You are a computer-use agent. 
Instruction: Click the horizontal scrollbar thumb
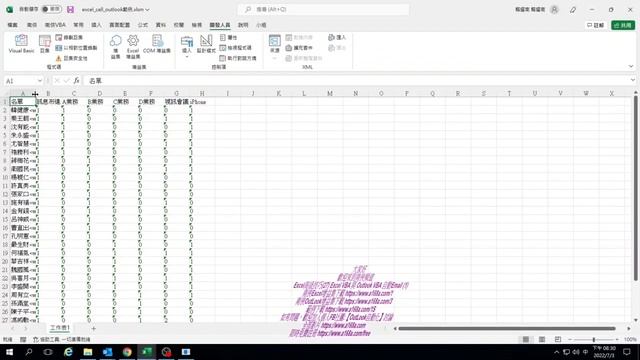click(507, 328)
